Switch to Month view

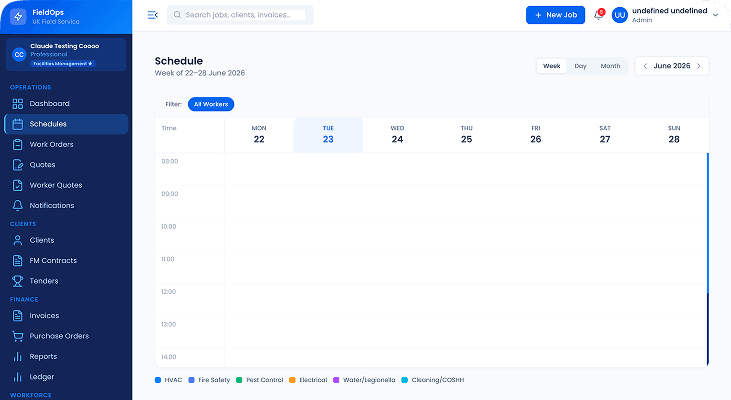(x=610, y=66)
